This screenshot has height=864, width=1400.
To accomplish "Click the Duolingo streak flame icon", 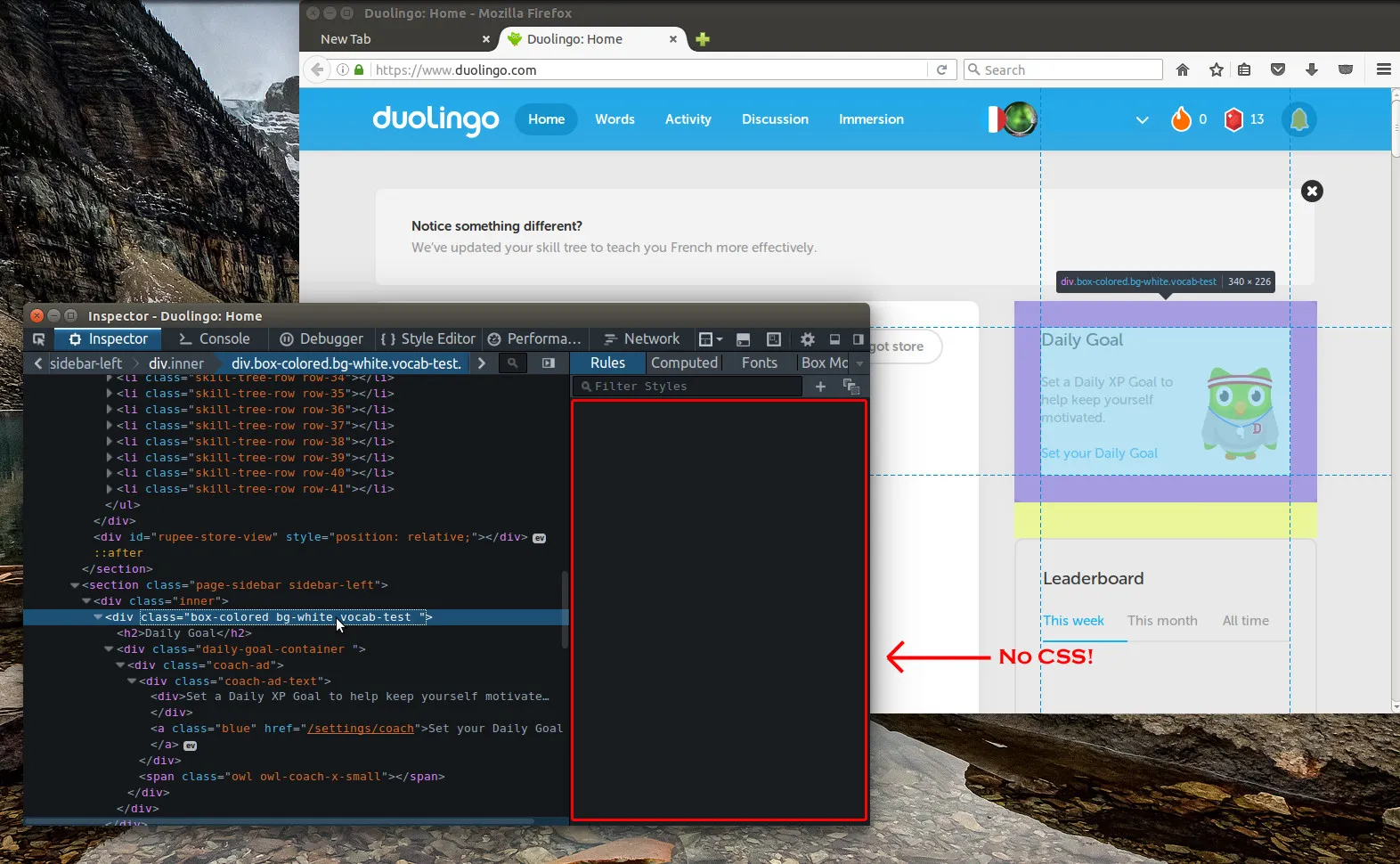I will click(1181, 119).
